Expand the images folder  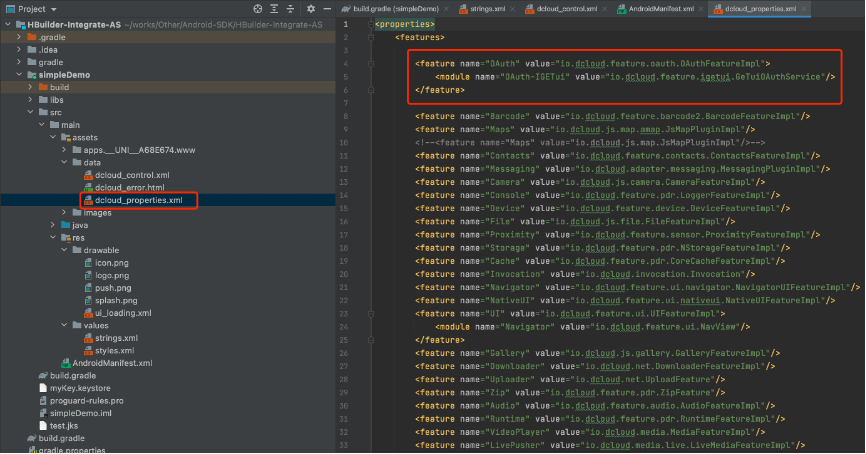click(64, 213)
